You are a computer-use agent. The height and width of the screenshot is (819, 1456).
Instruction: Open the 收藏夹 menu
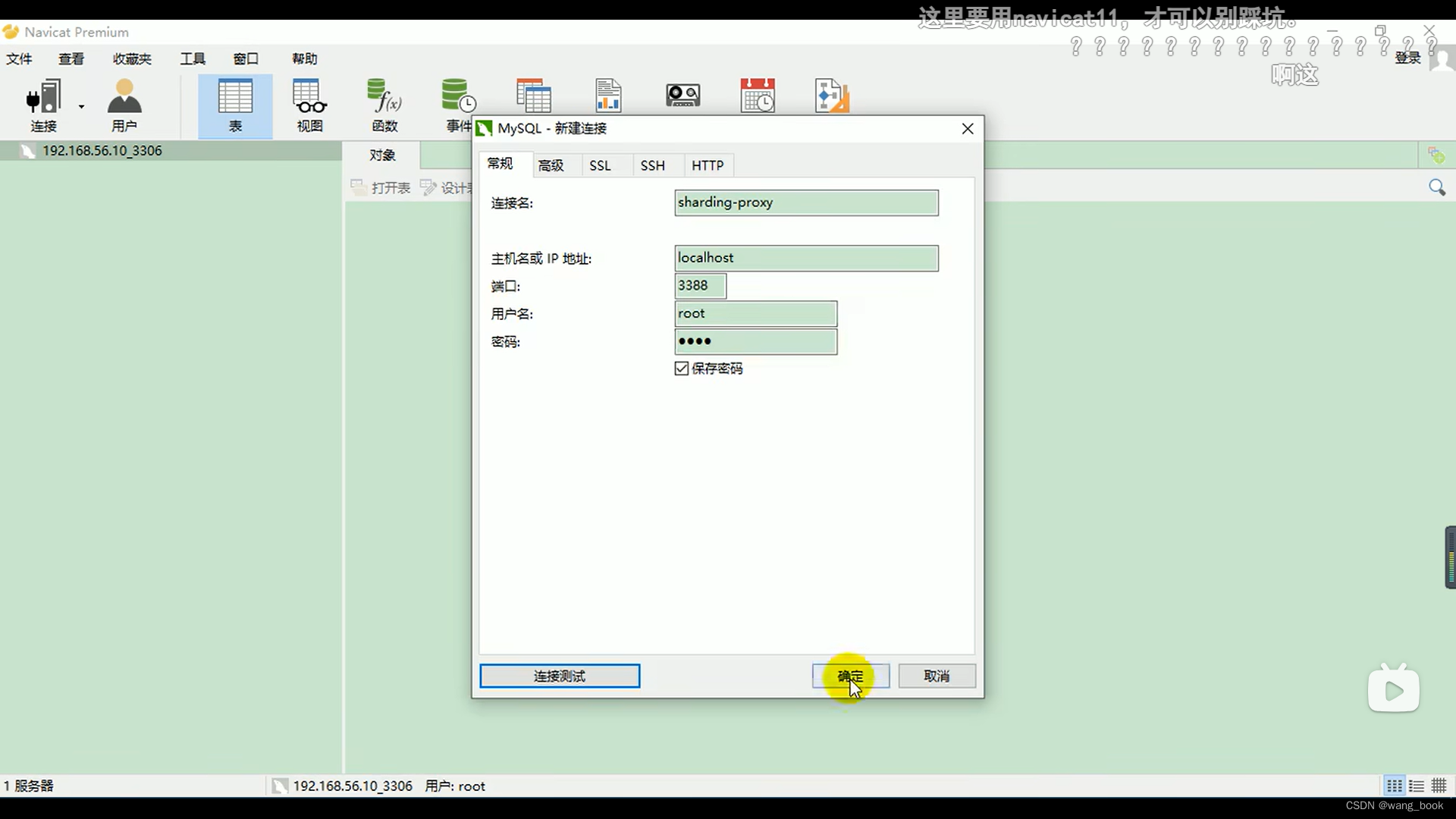coord(132,59)
